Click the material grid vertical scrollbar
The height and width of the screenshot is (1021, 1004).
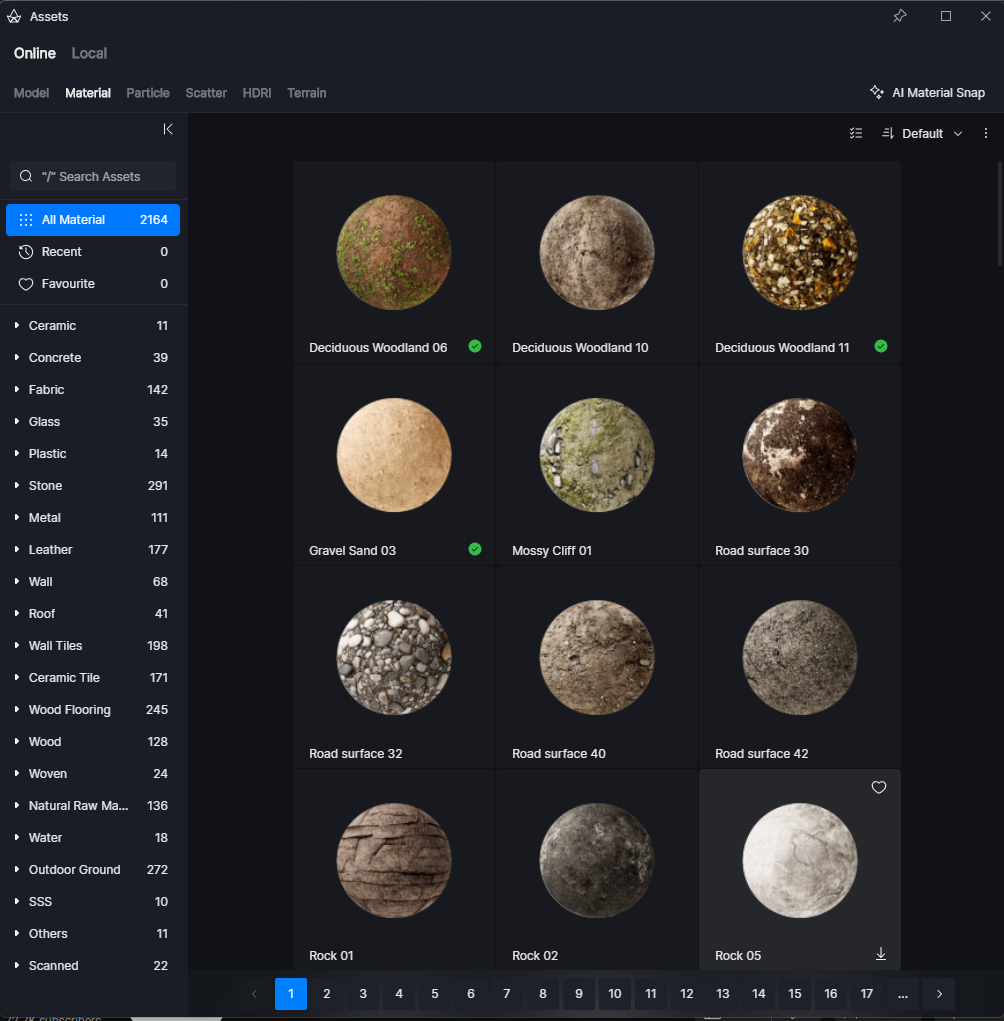click(x=1000, y=214)
